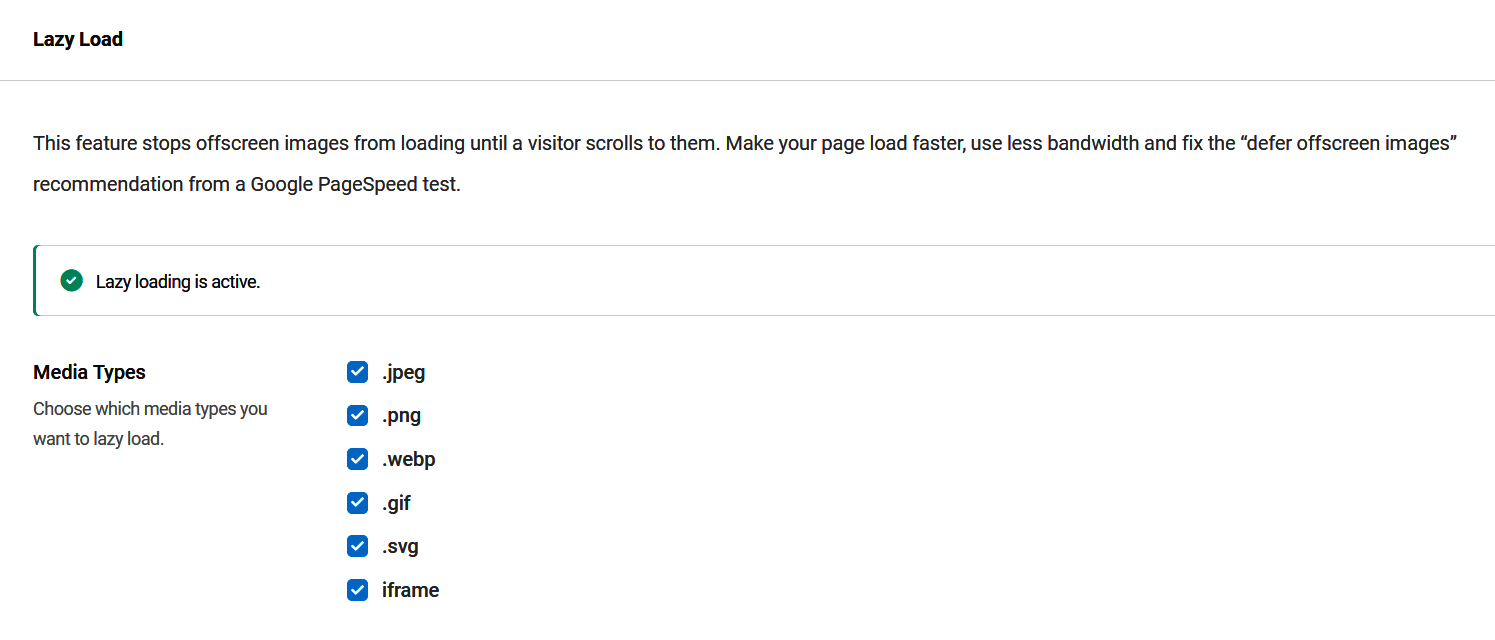Click the feature description paragraph's first line
The width and height of the screenshot is (1495, 640).
(742, 143)
